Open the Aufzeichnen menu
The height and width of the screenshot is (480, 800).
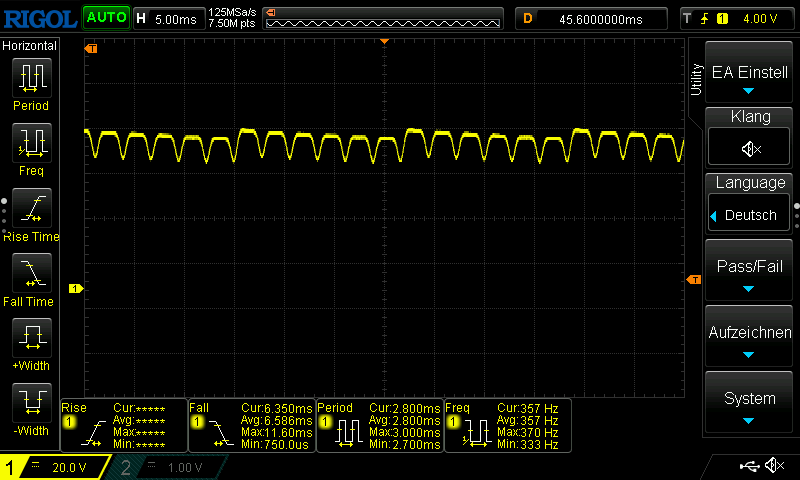click(749, 340)
